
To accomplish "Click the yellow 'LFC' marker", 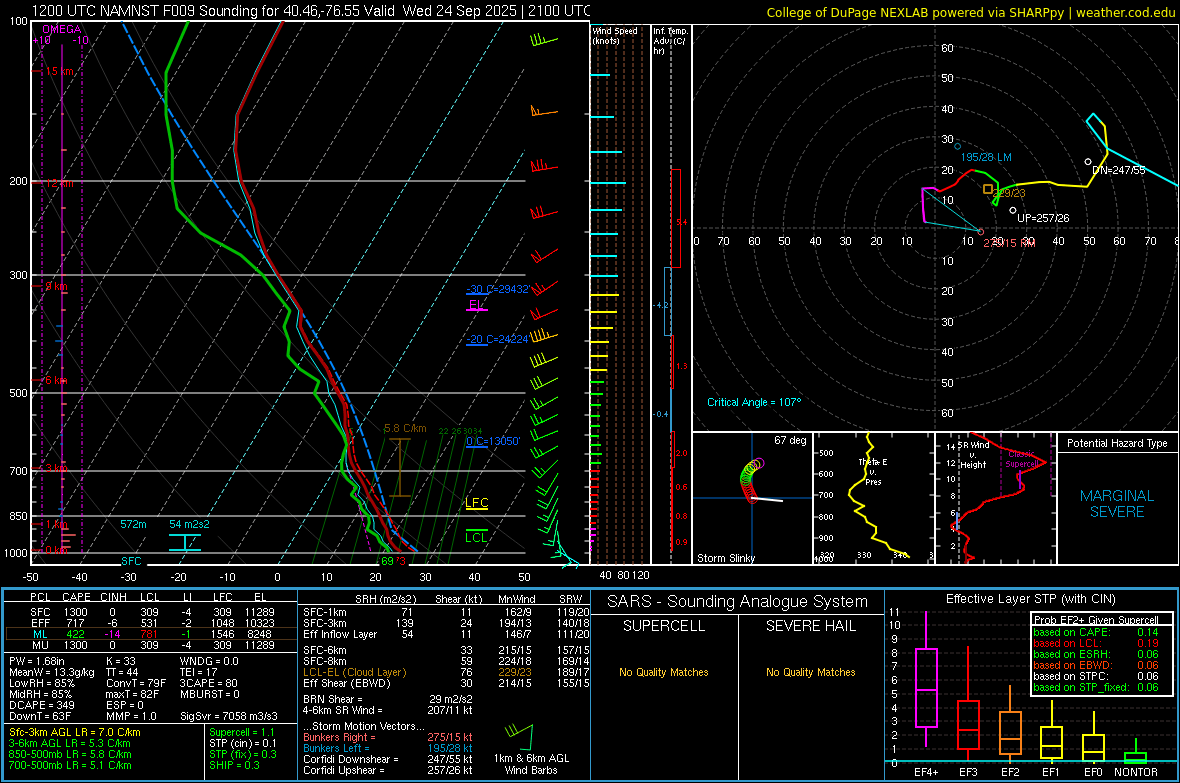I will coord(476,503).
